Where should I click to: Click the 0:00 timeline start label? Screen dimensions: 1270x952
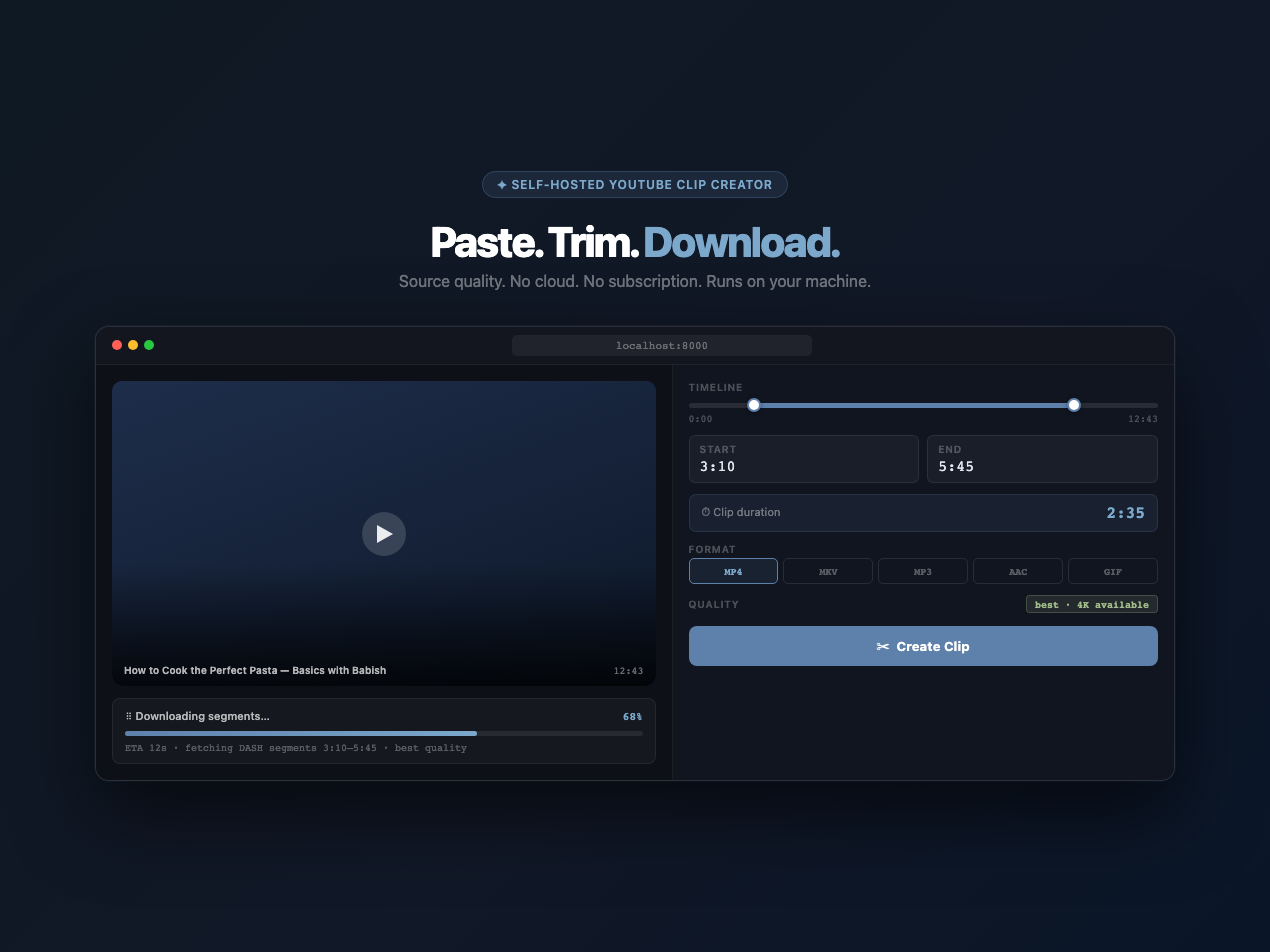point(701,419)
